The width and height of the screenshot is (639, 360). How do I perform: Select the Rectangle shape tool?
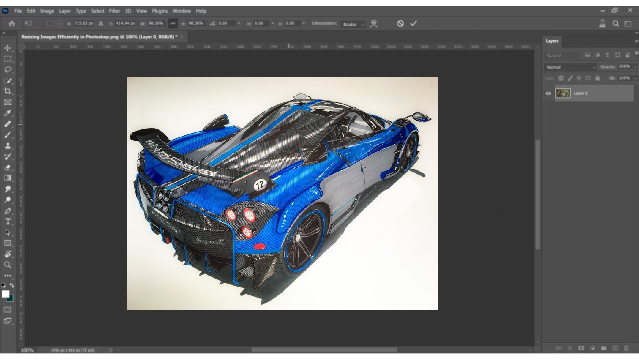coord(8,243)
